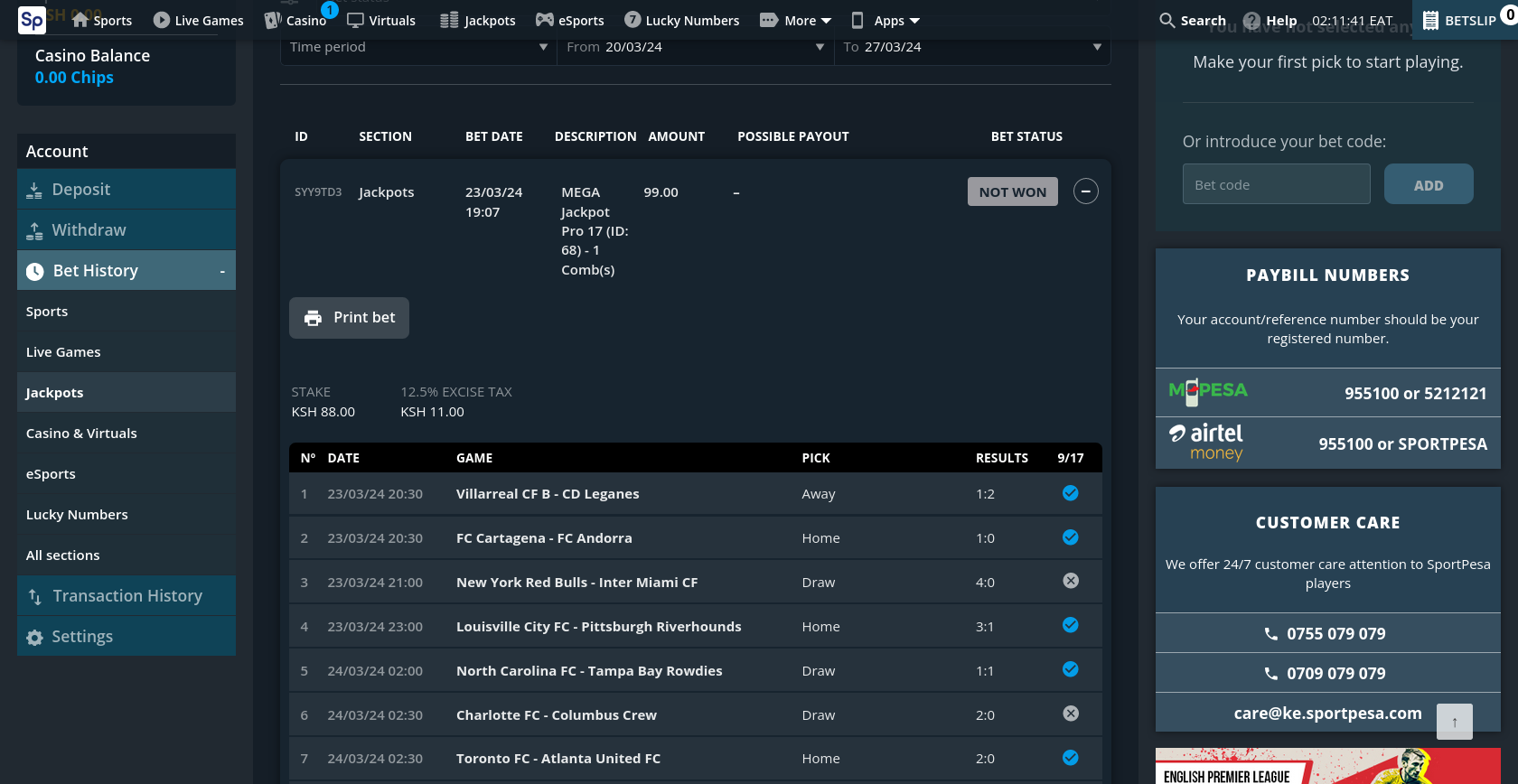Open Live Games in the top navigation
1518x784 pixels.
(198, 20)
